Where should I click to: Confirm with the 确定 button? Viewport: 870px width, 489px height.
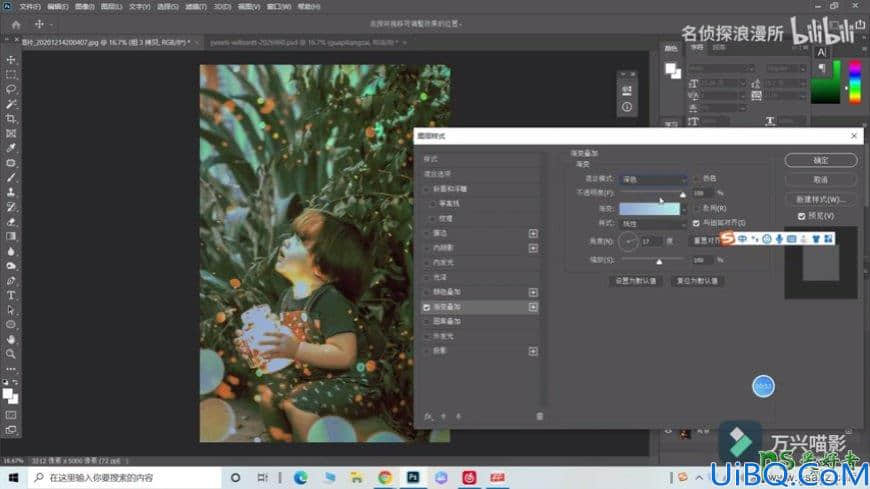pos(821,160)
